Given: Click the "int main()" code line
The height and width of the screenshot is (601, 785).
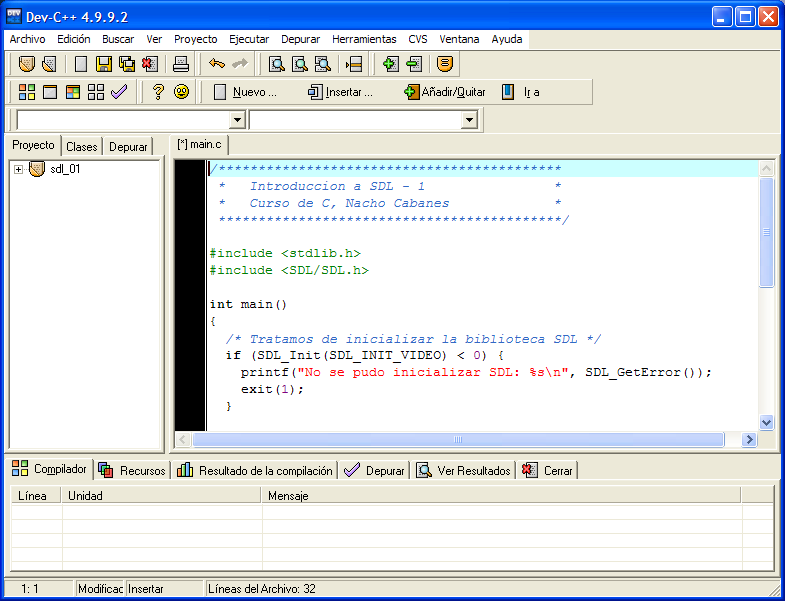Looking at the screenshot, I should [248, 305].
